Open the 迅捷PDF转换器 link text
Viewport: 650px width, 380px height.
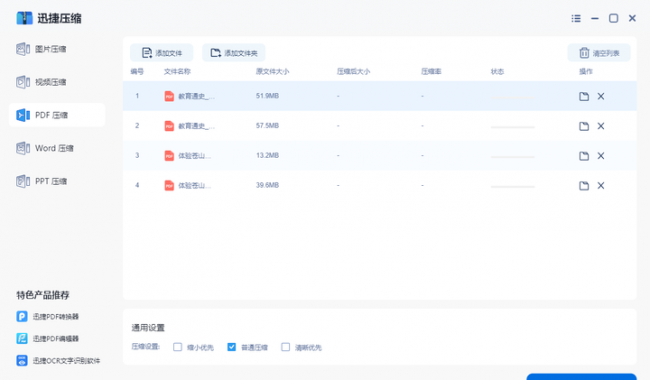(x=56, y=317)
